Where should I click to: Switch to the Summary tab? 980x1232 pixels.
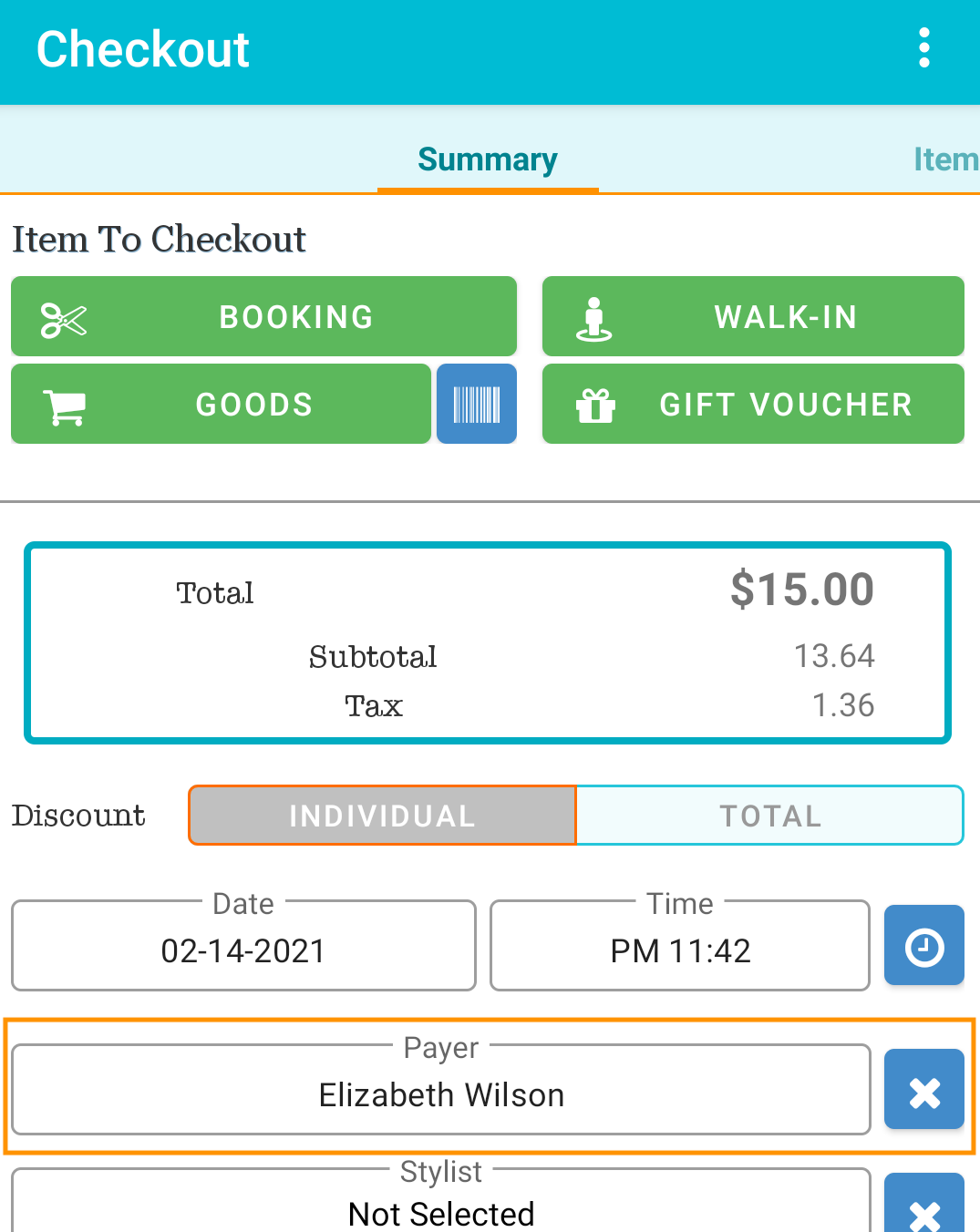(488, 159)
